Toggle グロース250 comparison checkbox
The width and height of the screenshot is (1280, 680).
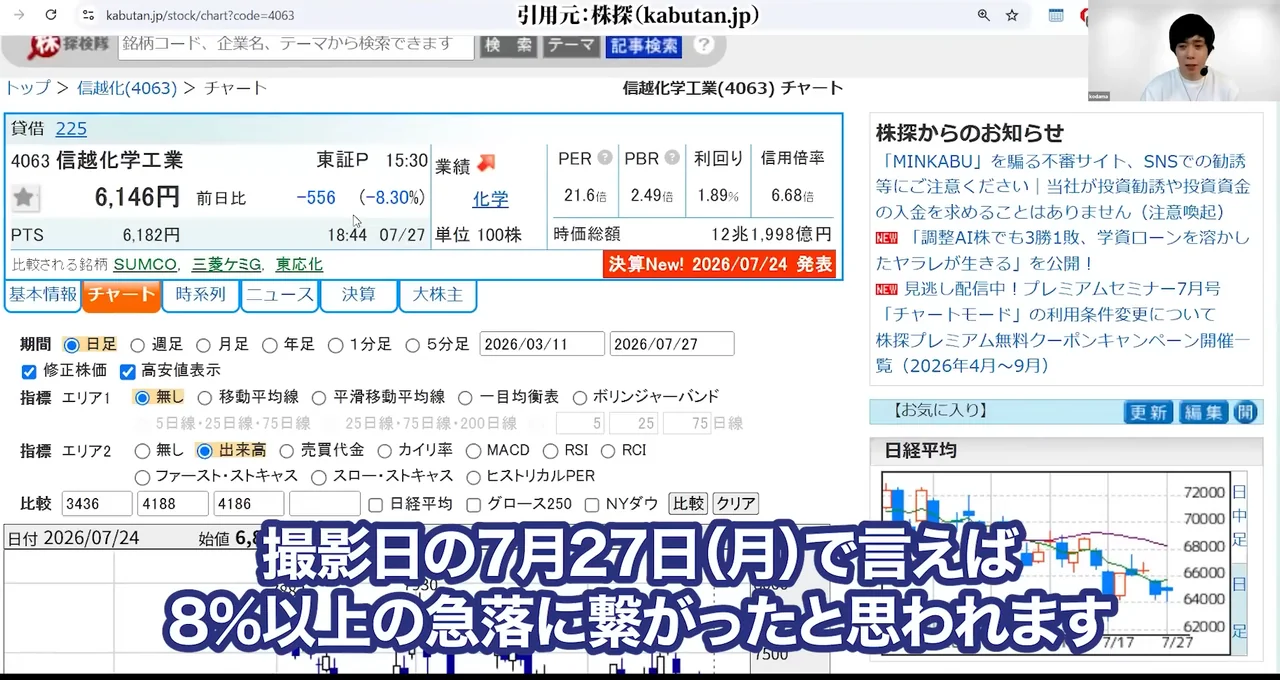tap(474, 504)
